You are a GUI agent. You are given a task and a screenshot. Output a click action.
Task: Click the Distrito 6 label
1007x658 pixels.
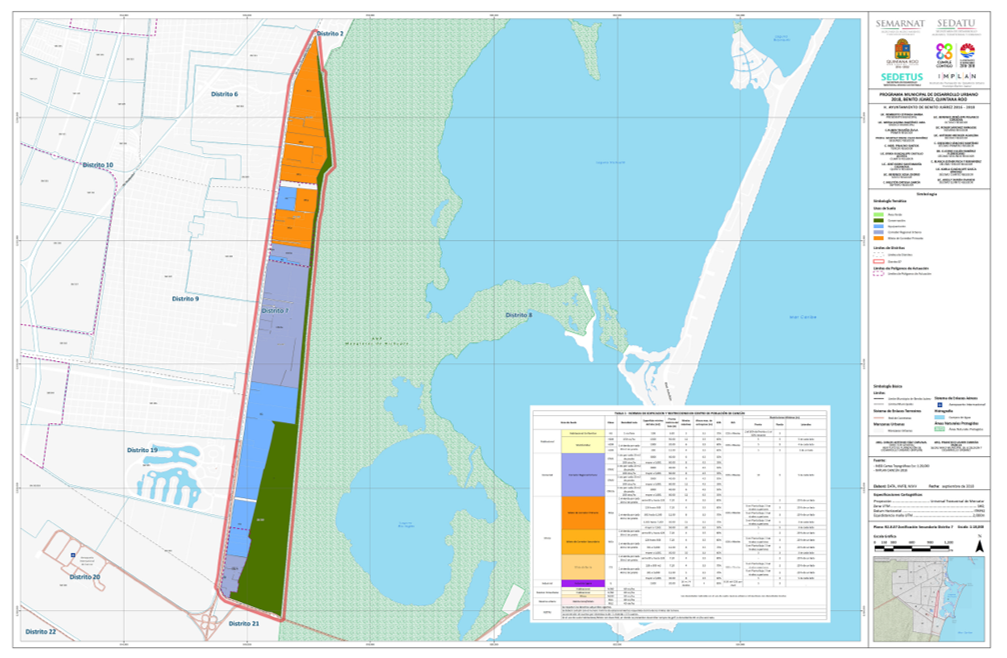(224, 93)
